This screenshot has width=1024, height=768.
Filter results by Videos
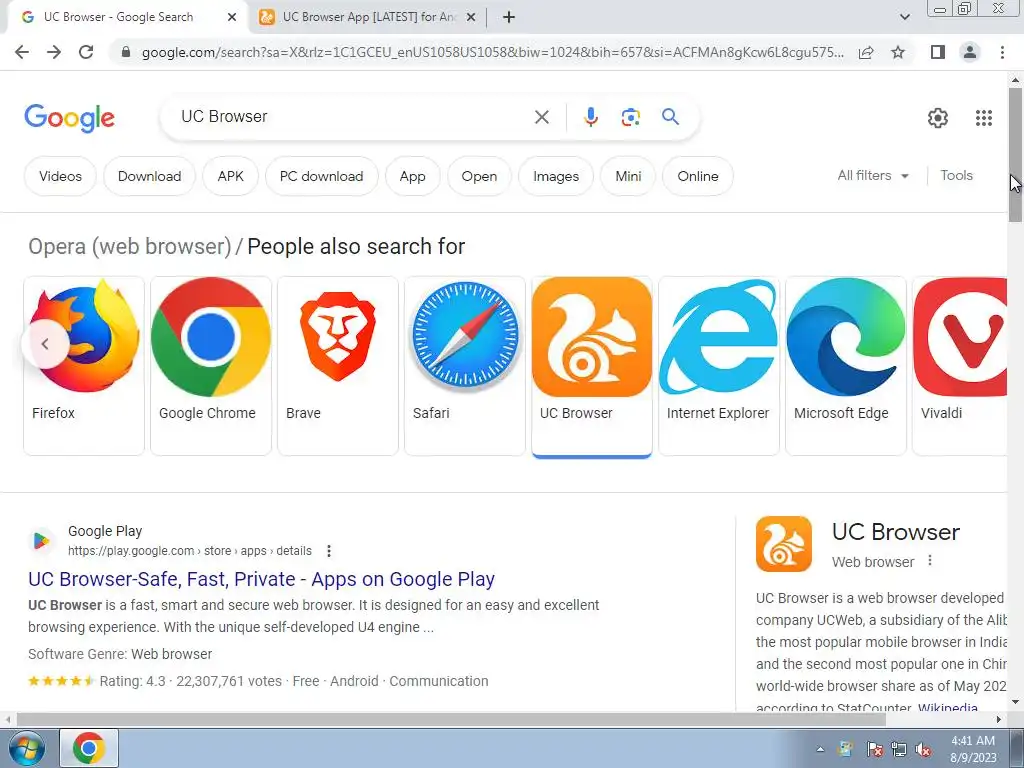(x=60, y=176)
